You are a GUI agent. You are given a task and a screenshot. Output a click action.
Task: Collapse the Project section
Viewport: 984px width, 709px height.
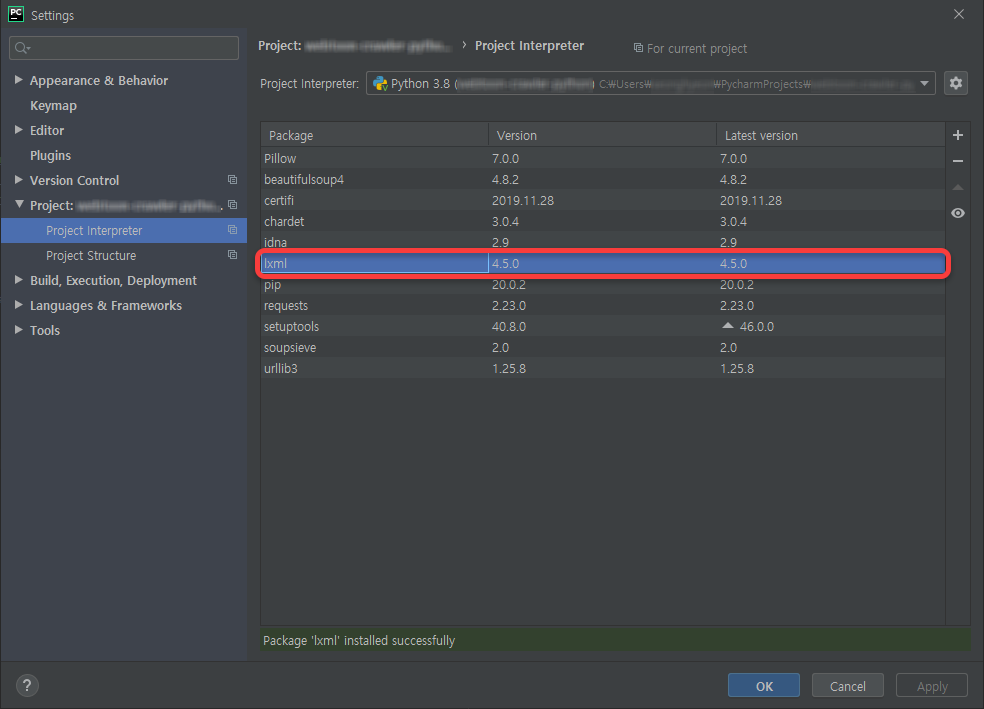pyautogui.click(x=19, y=205)
